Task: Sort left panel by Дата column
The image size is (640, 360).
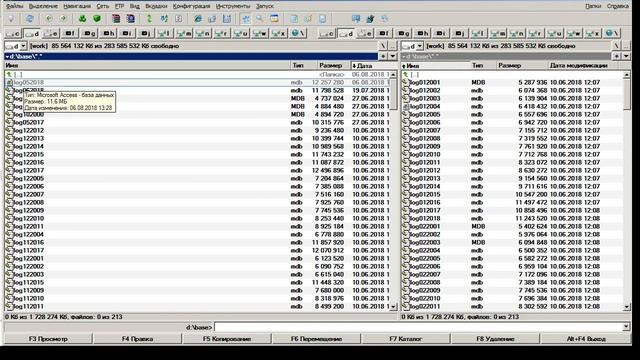Action: (x=373, y=65)
